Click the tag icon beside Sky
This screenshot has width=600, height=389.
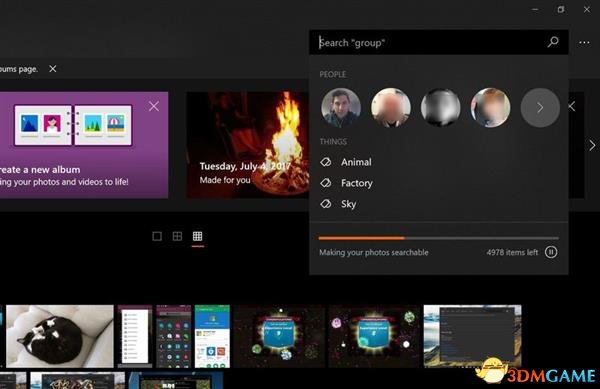(326, 204)
